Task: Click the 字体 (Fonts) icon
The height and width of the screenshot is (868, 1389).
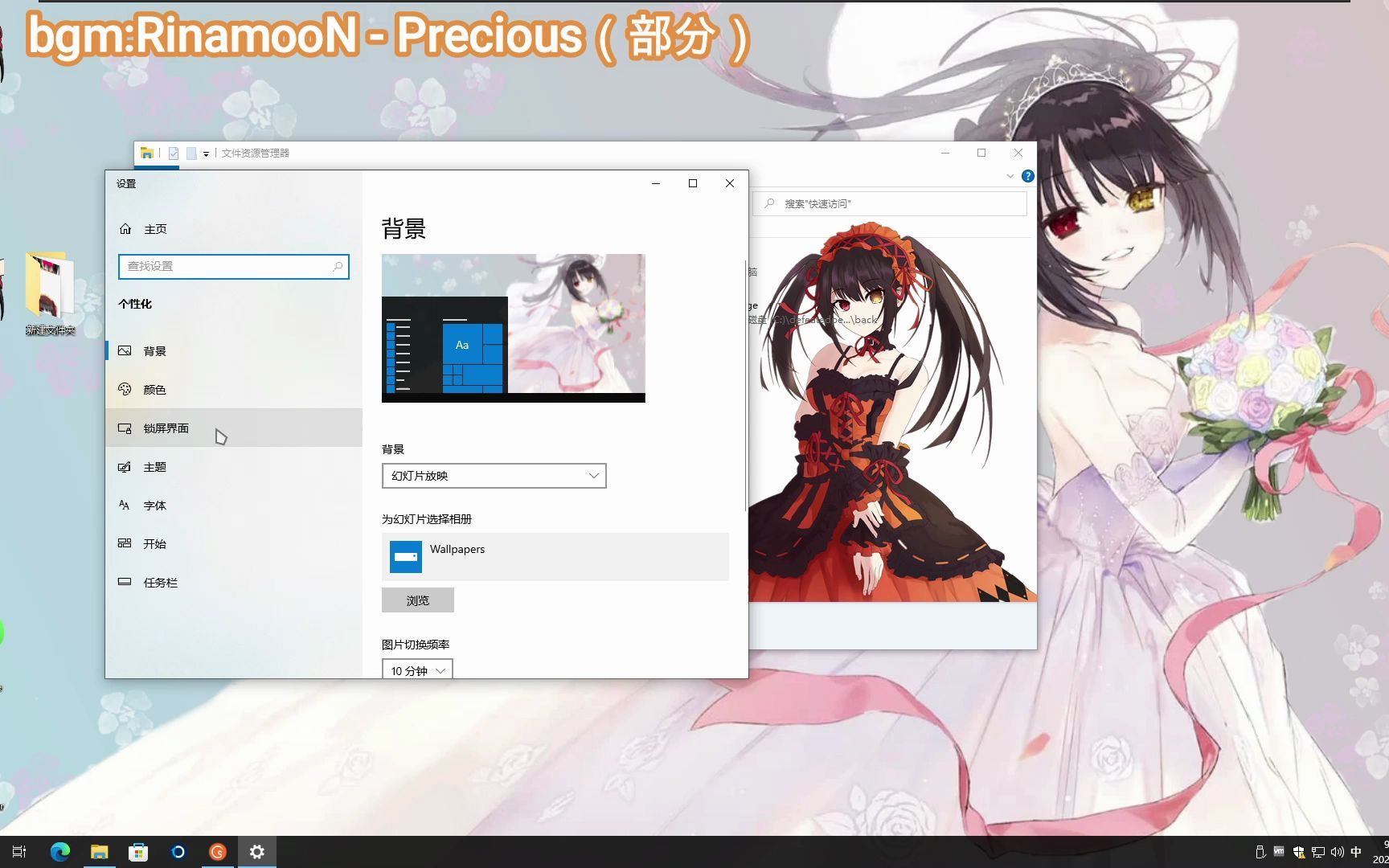Action: tap(125, 506)
